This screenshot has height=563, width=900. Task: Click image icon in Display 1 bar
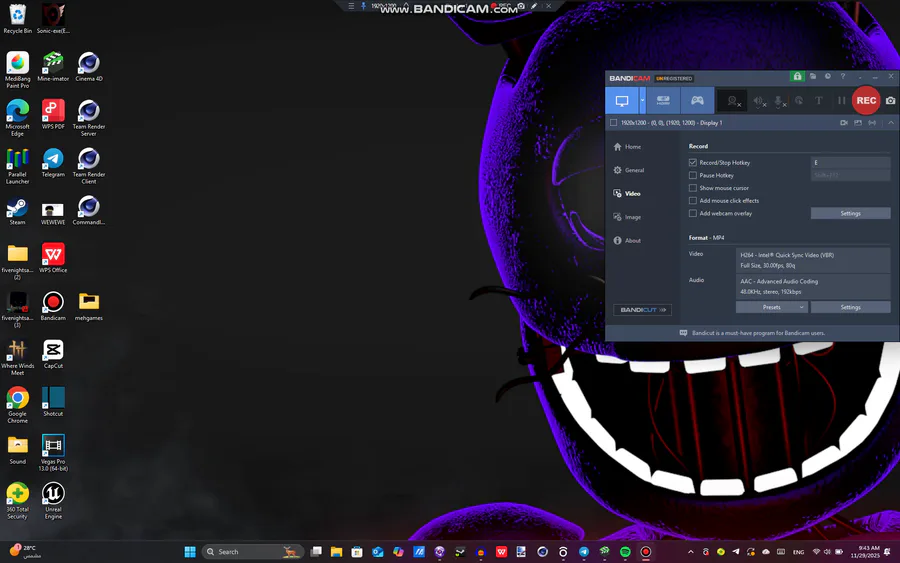tap(858, 123)
